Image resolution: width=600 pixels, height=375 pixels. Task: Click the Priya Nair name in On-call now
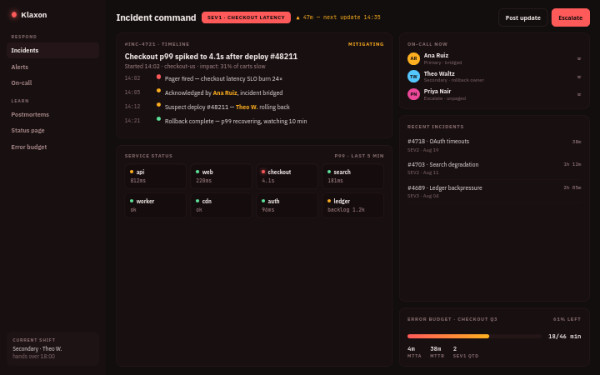[x=437, y=91]
